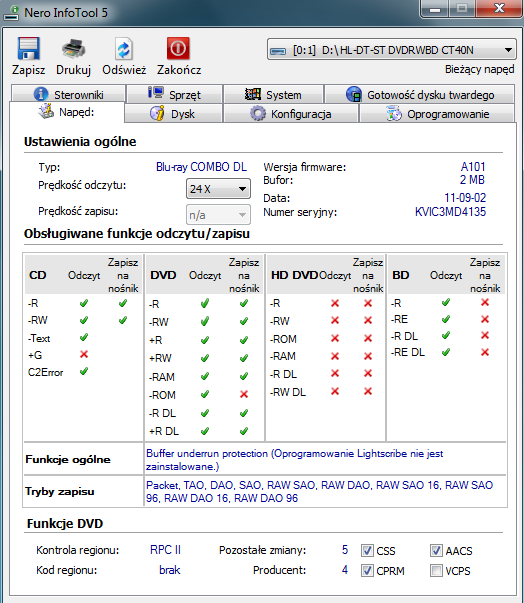
Task: Close the Nero InfoTool window
Action: point(499,8)
